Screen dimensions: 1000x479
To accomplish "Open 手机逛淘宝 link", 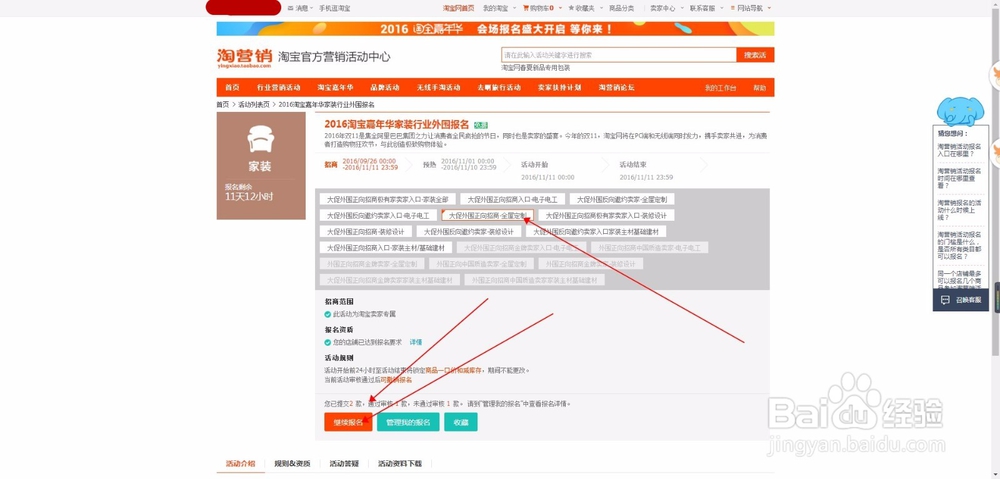I will (x=335, y=8).
